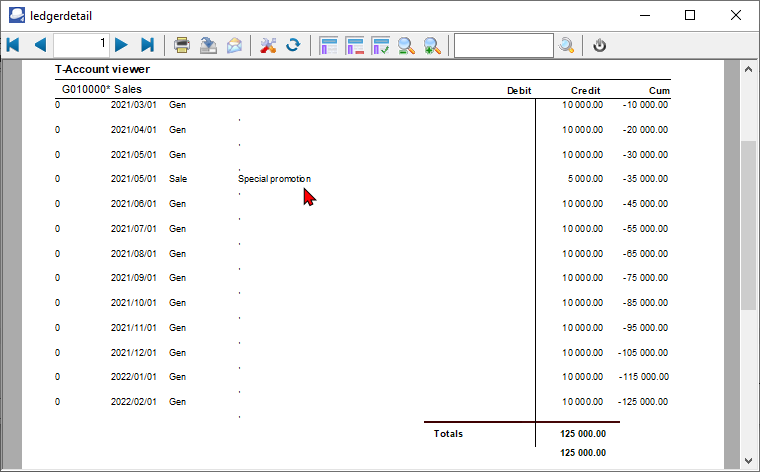The image size is (760, 472).
Task: Click the 'T-Account viewer' title
Action: (102, 69)
